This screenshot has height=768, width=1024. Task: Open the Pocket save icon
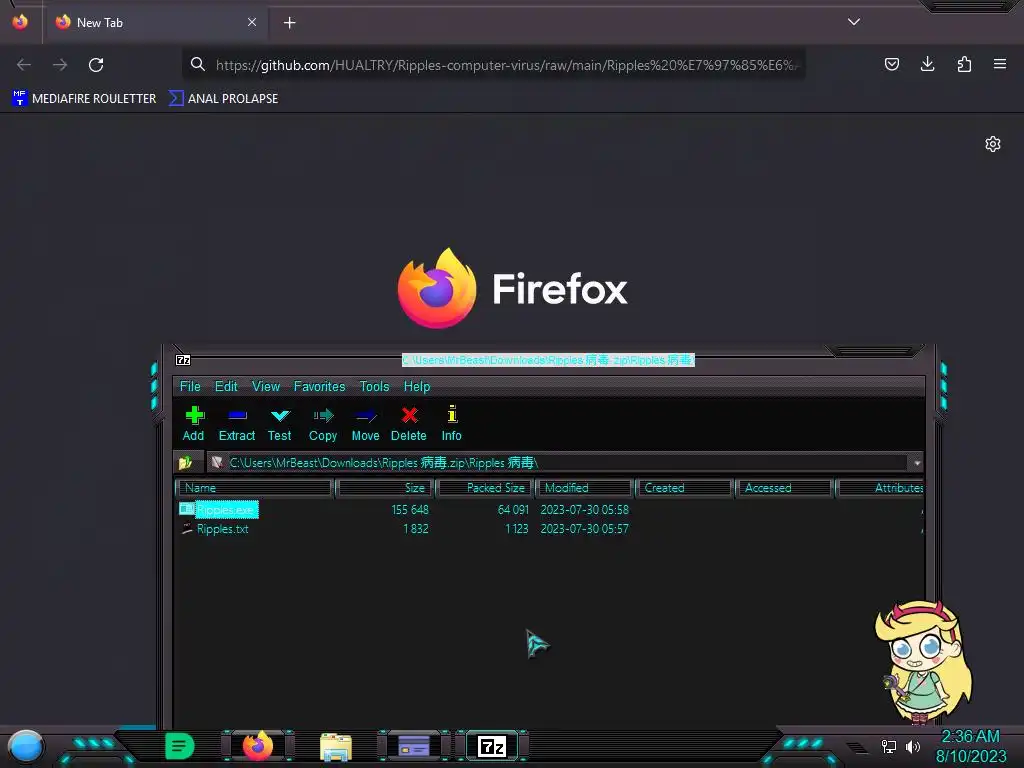pos(891,64)
